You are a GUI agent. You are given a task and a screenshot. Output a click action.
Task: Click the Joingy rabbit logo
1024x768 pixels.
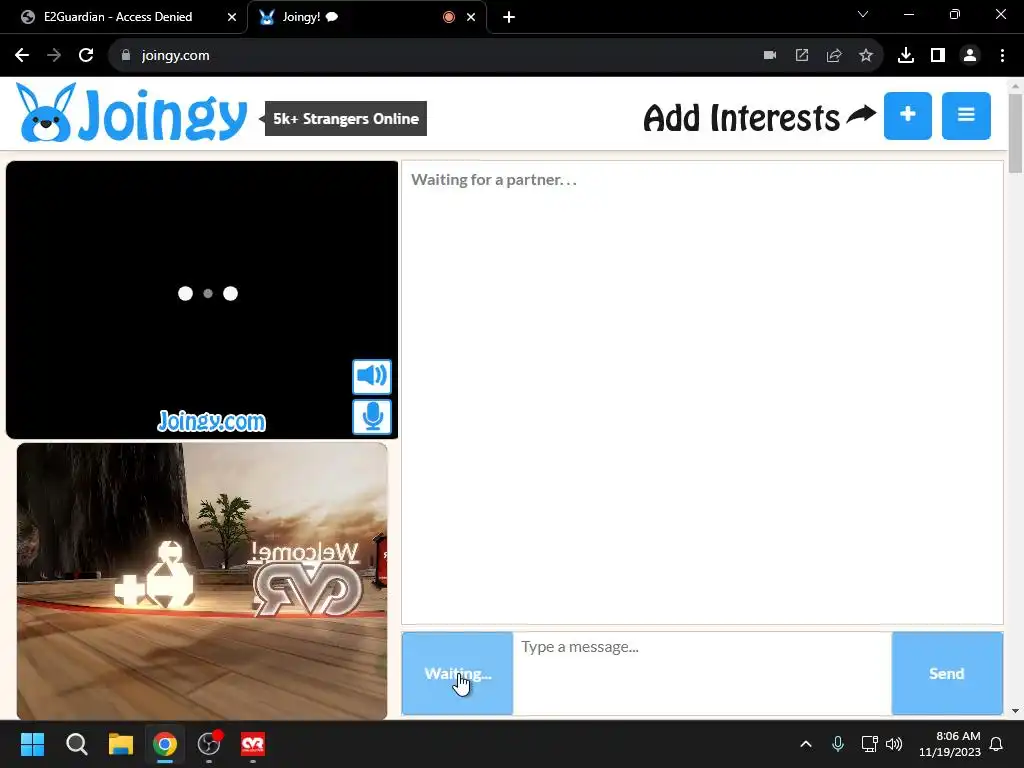(x=131, y=112)
